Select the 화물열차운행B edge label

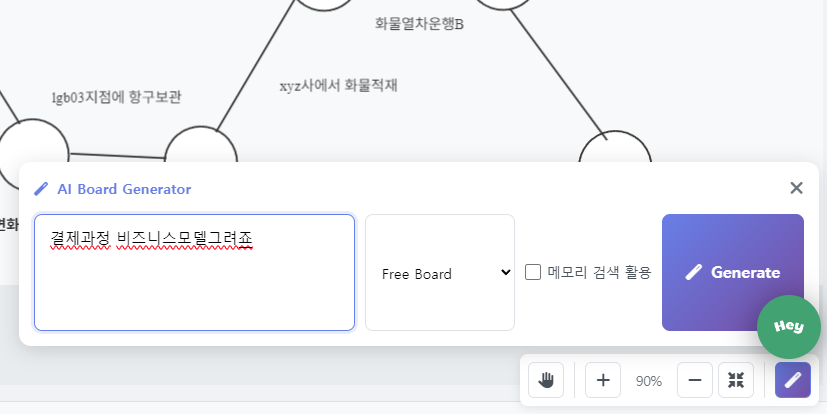[x=418, y=23]
